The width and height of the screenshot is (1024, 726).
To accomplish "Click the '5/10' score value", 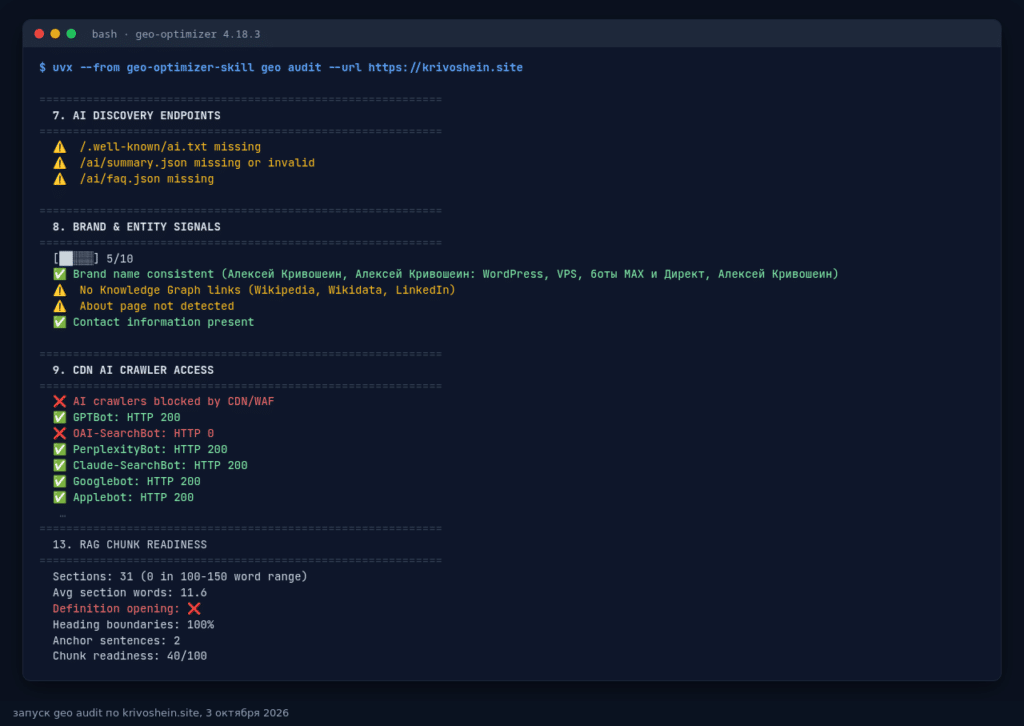I will pos(120,259).
